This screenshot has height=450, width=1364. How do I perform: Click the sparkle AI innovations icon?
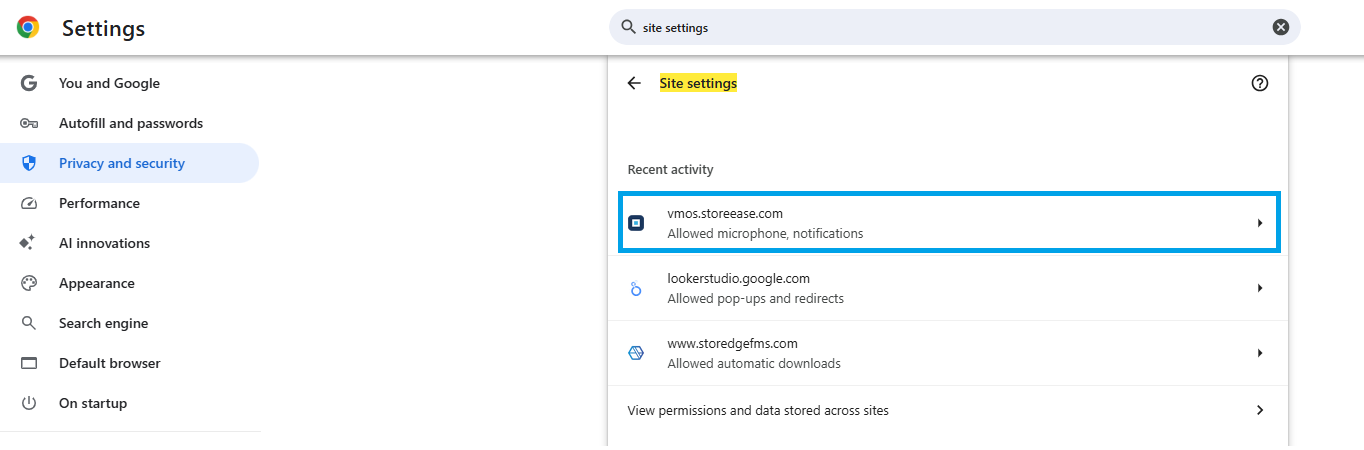[29, 243]
